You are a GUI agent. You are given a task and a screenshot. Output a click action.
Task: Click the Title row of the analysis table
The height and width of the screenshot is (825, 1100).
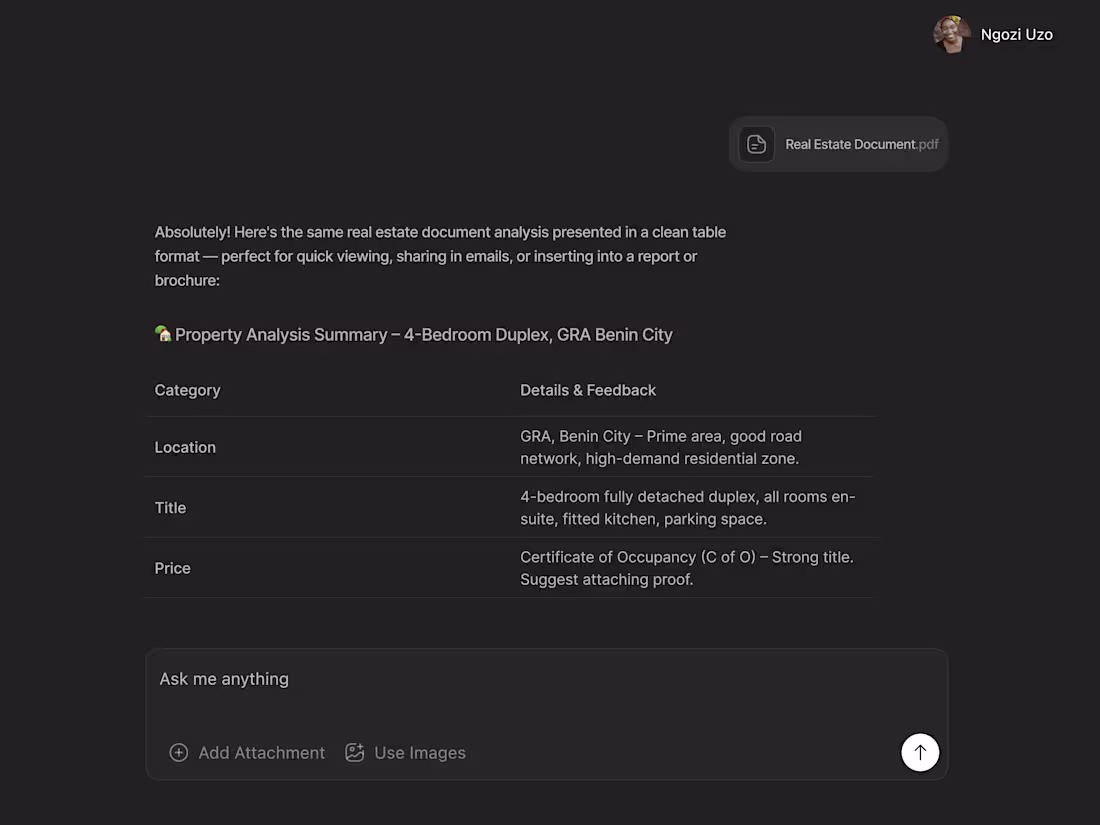[x=170, y=507]
